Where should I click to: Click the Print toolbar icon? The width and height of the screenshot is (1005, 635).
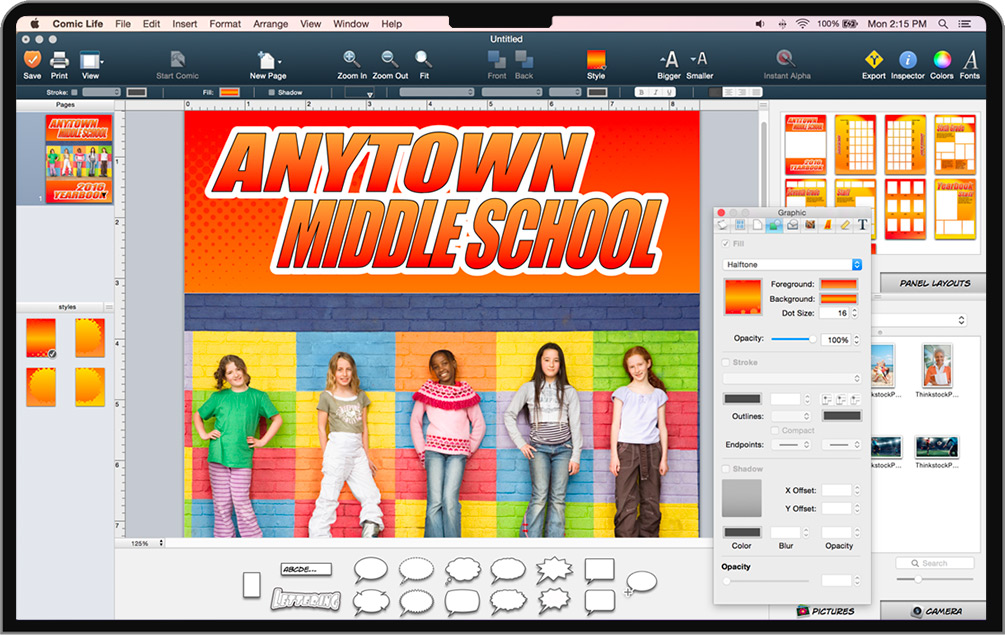[60, 60]
